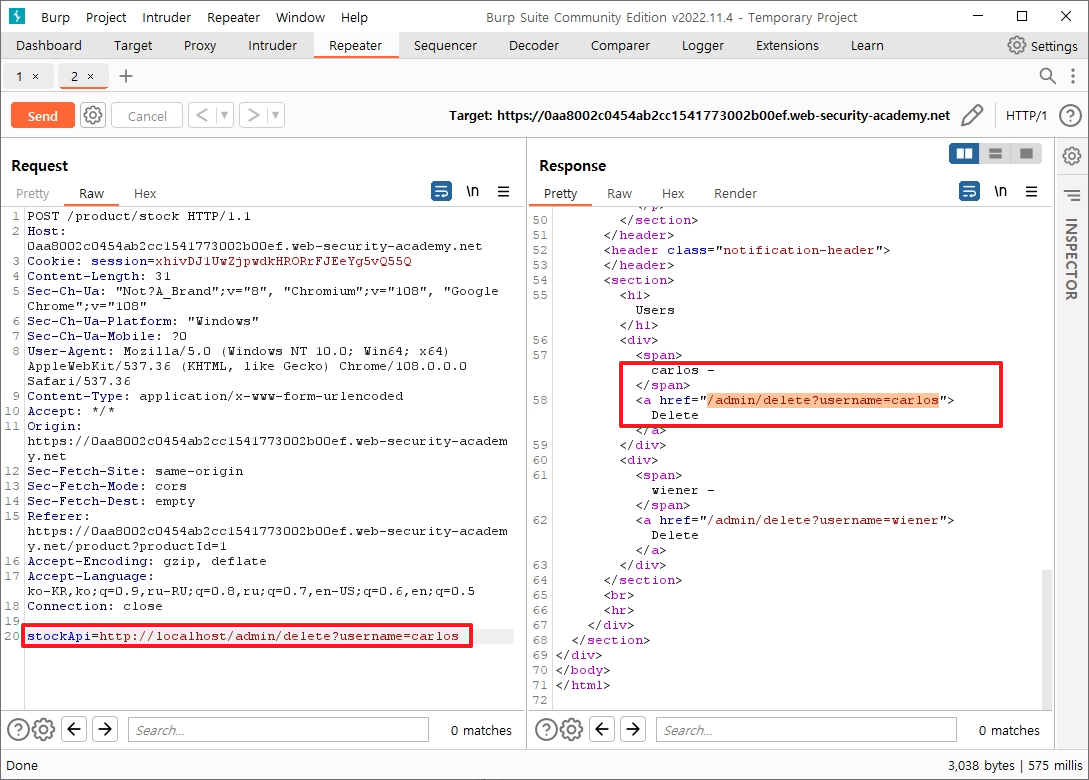Open the three-dot tab options menu

(1073, 76)
